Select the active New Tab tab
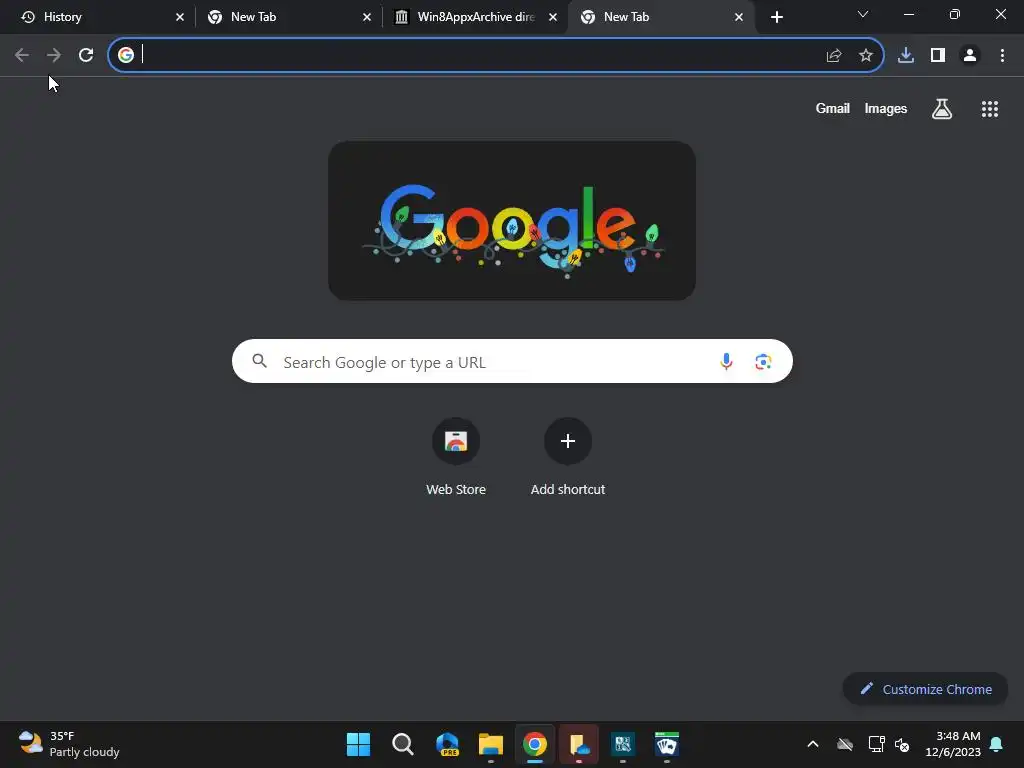The image size is (1024, 768). tap(660, 17)
